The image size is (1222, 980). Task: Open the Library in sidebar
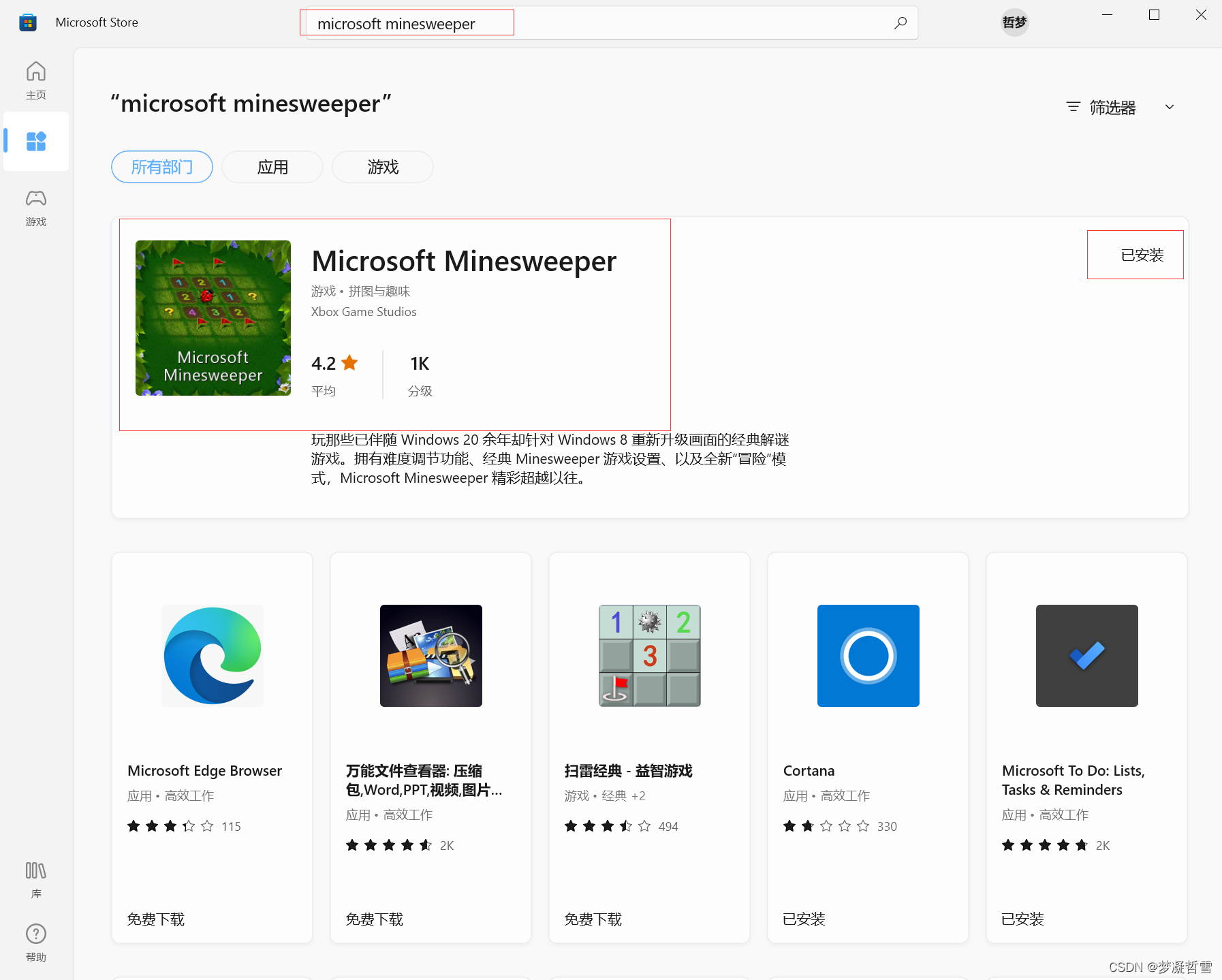(36, 879)
